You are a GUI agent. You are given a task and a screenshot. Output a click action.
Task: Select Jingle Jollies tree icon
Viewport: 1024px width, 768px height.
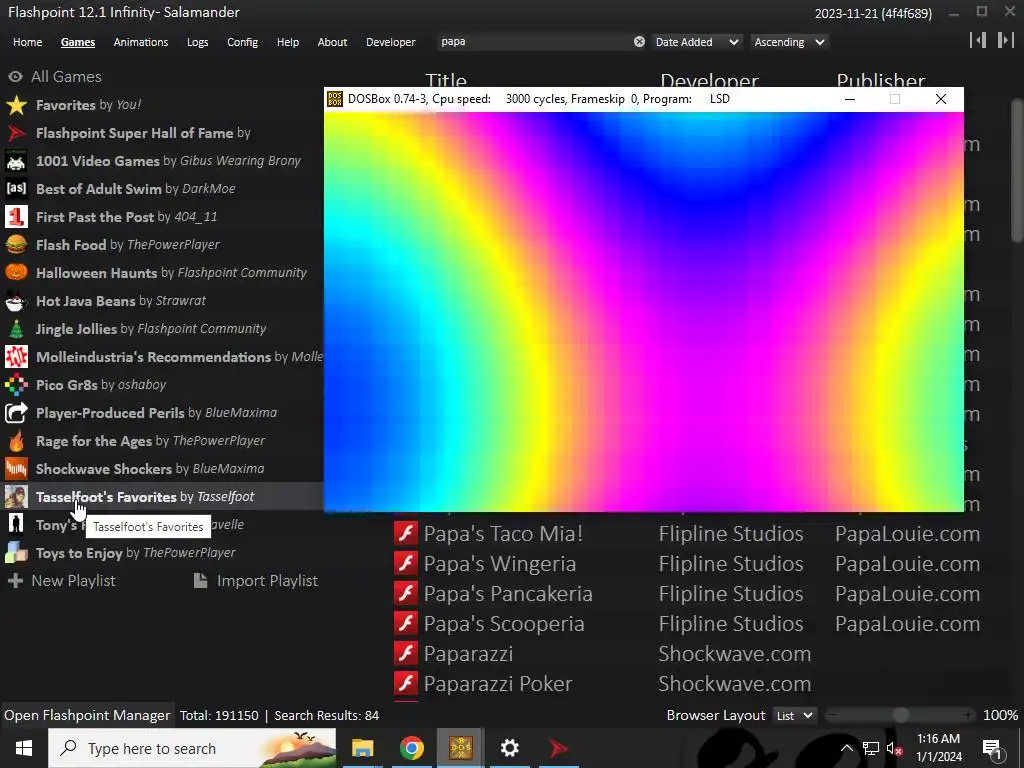(16, 329)
